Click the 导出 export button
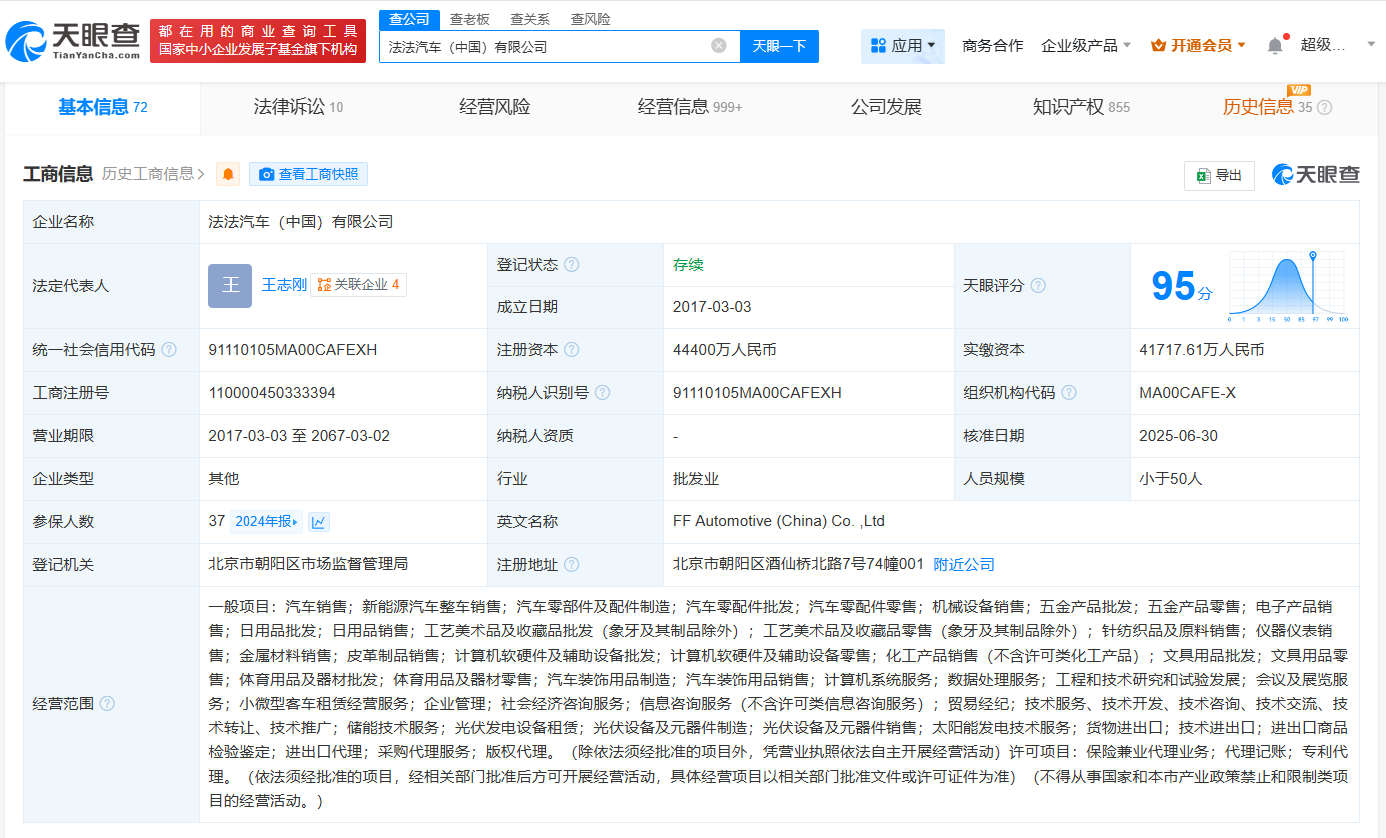 tap(1218, 175)
